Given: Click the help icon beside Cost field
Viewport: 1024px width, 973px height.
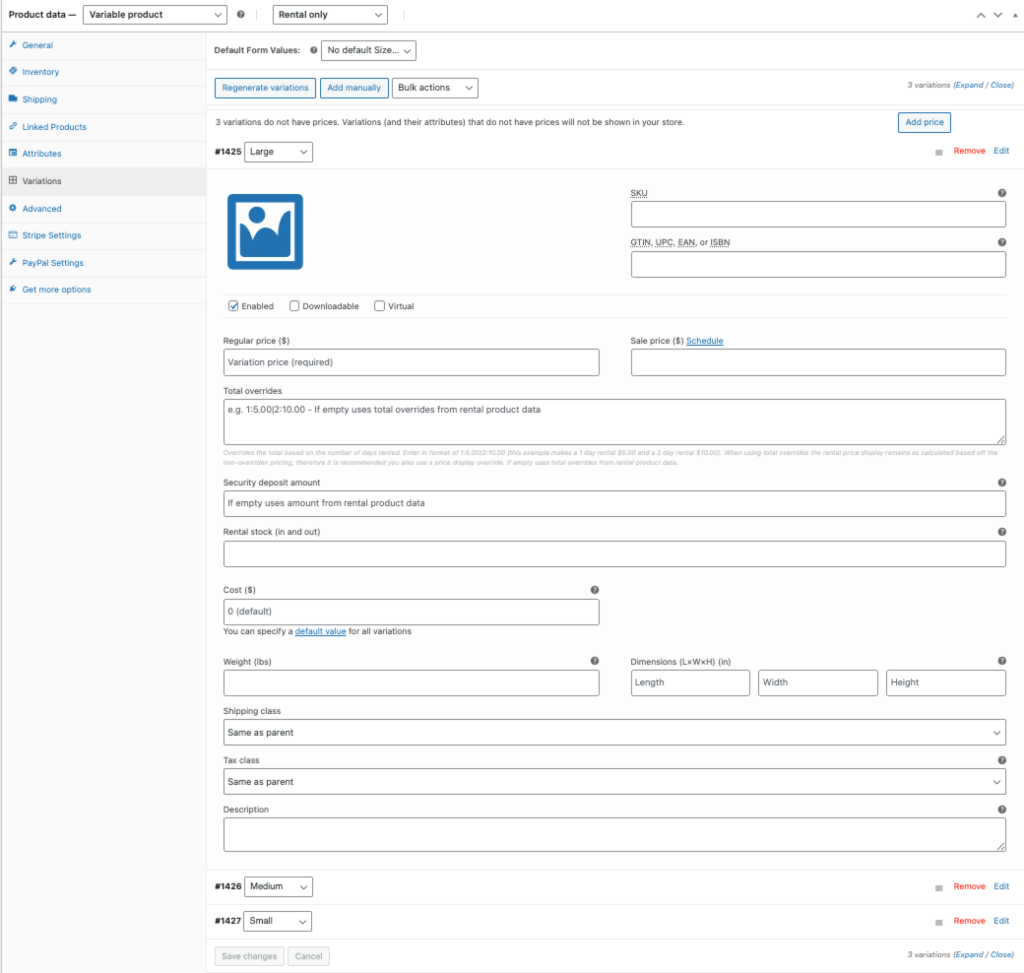Looking at the screenshot, I should (595, 590).
